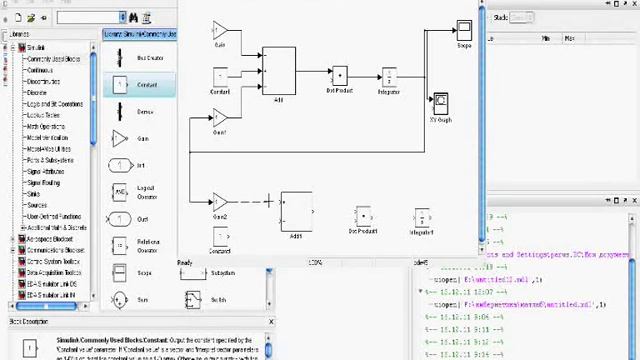Select the Sum block icon in library
The width and height of the screenshot is (640, 360).
119,300
